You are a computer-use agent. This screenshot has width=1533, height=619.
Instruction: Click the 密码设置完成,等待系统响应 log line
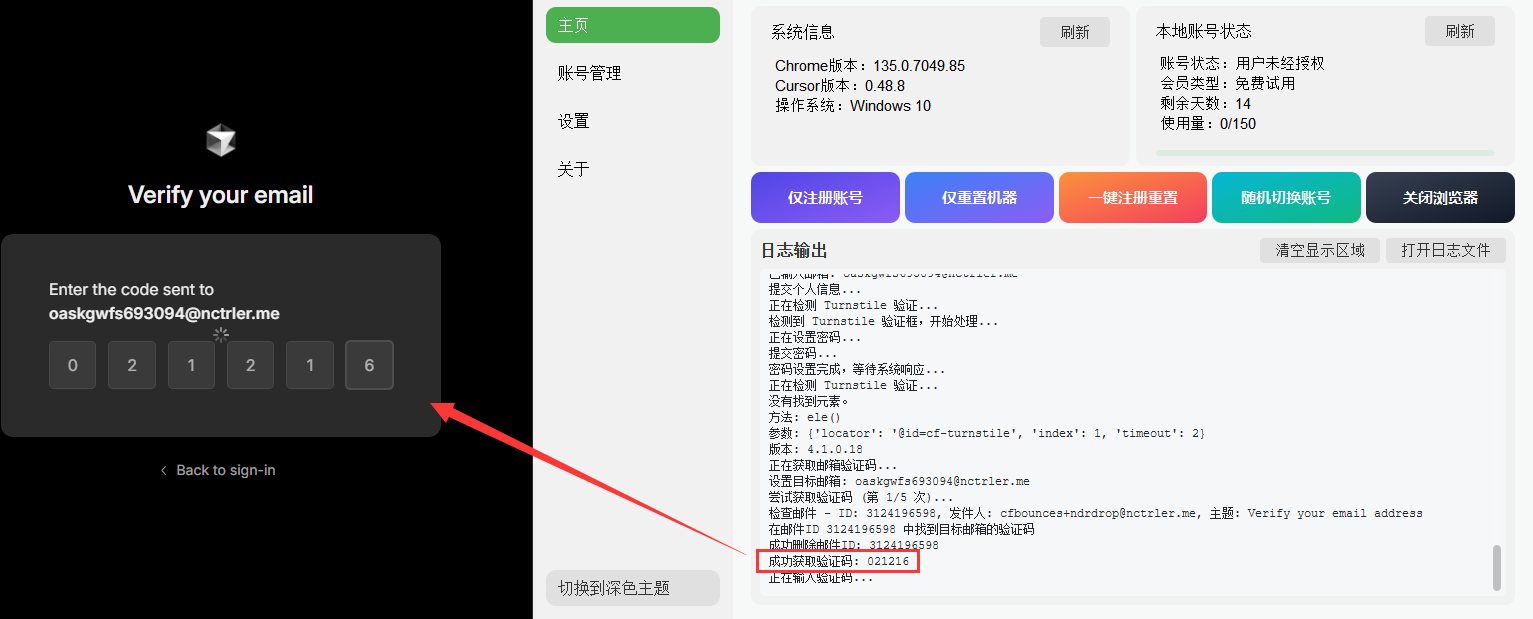tap(857, 370)
